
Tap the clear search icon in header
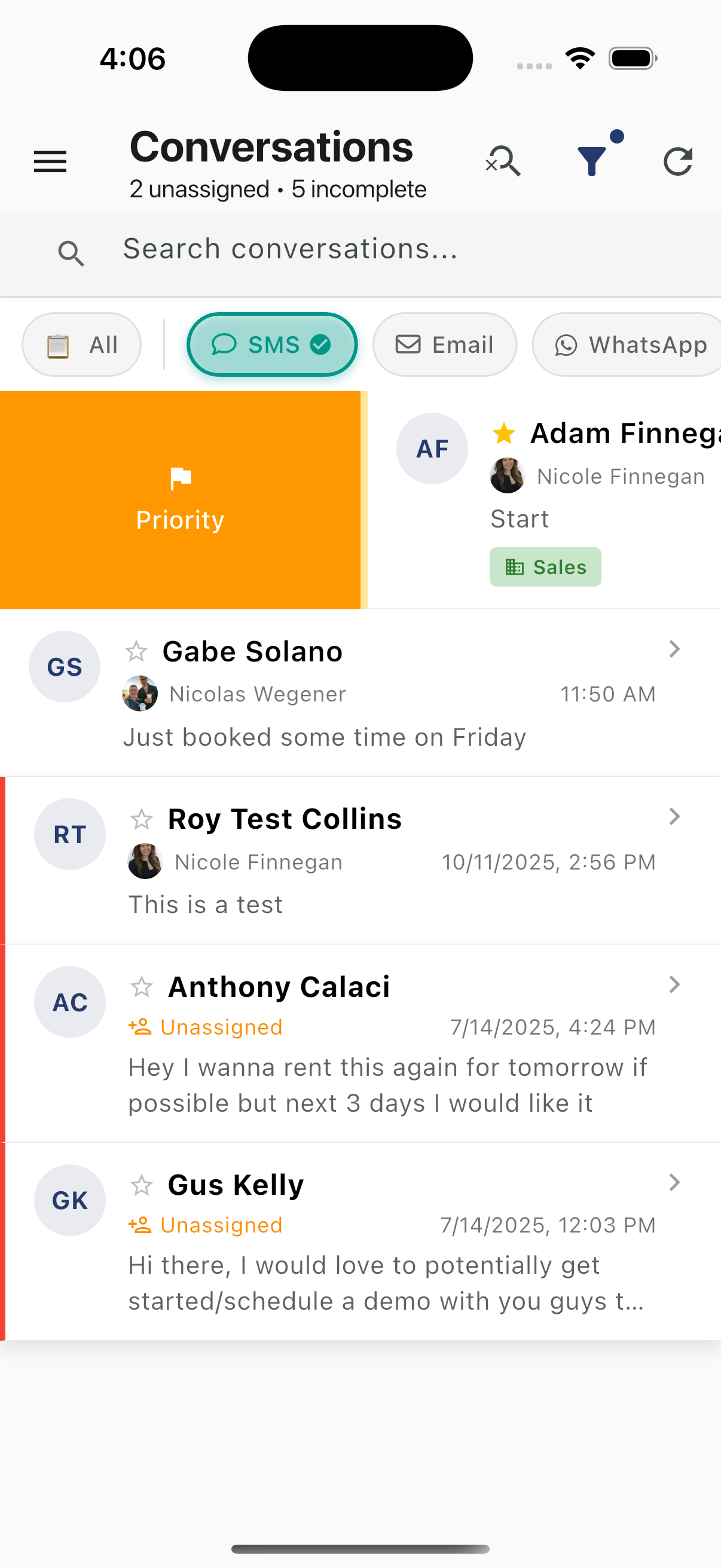503,161
